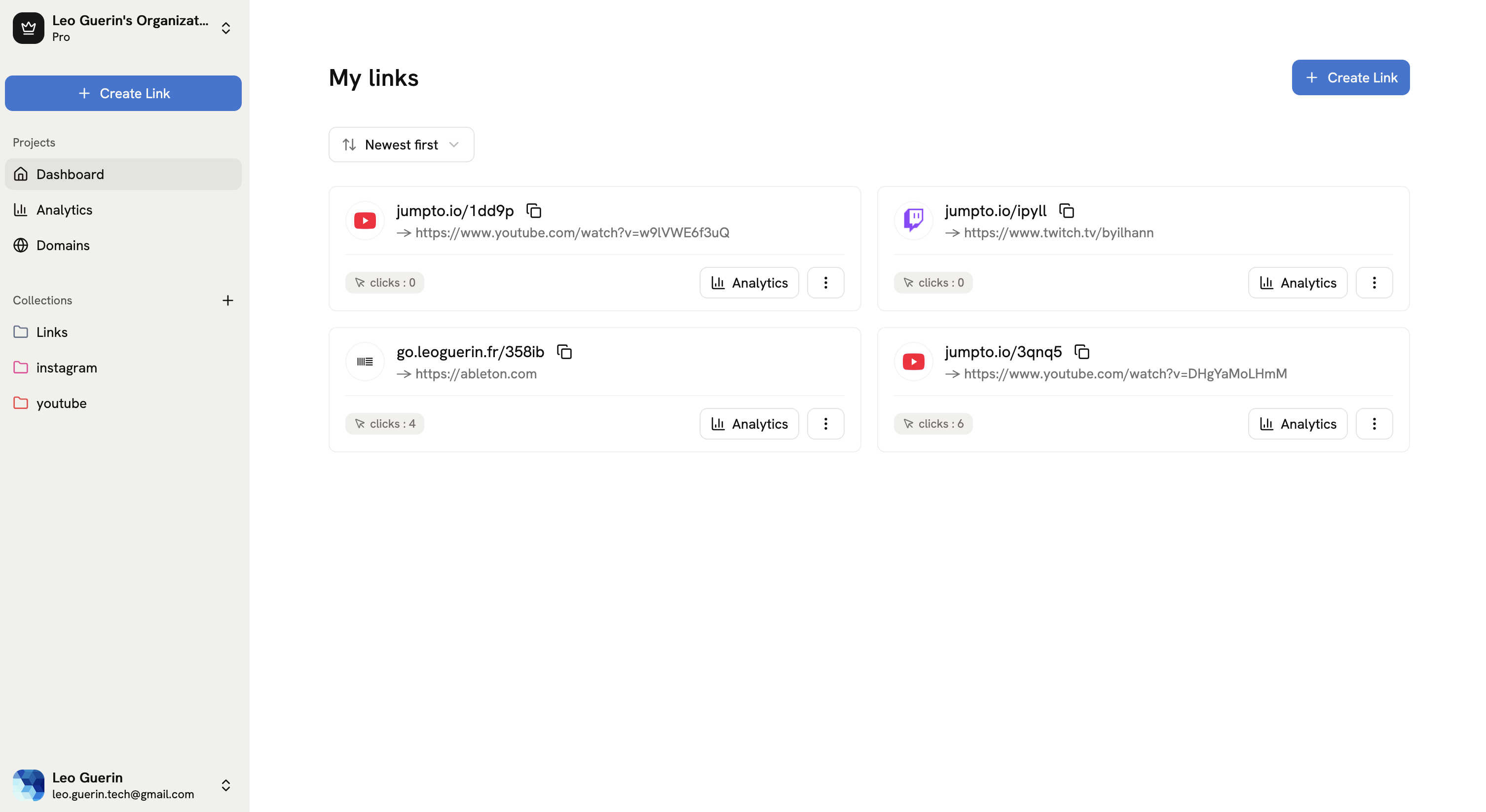Open more options for the Twitch link
The width and height of the screenshot is (1486, 812).
(1374, 283)
